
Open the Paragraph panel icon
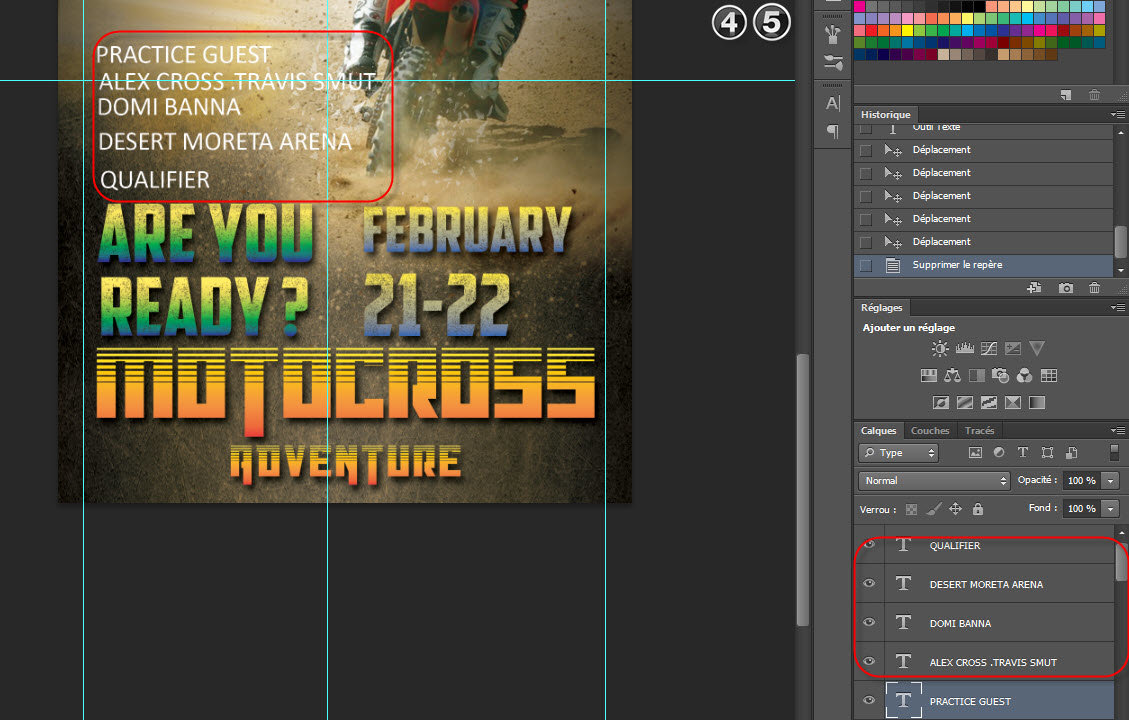832,131
